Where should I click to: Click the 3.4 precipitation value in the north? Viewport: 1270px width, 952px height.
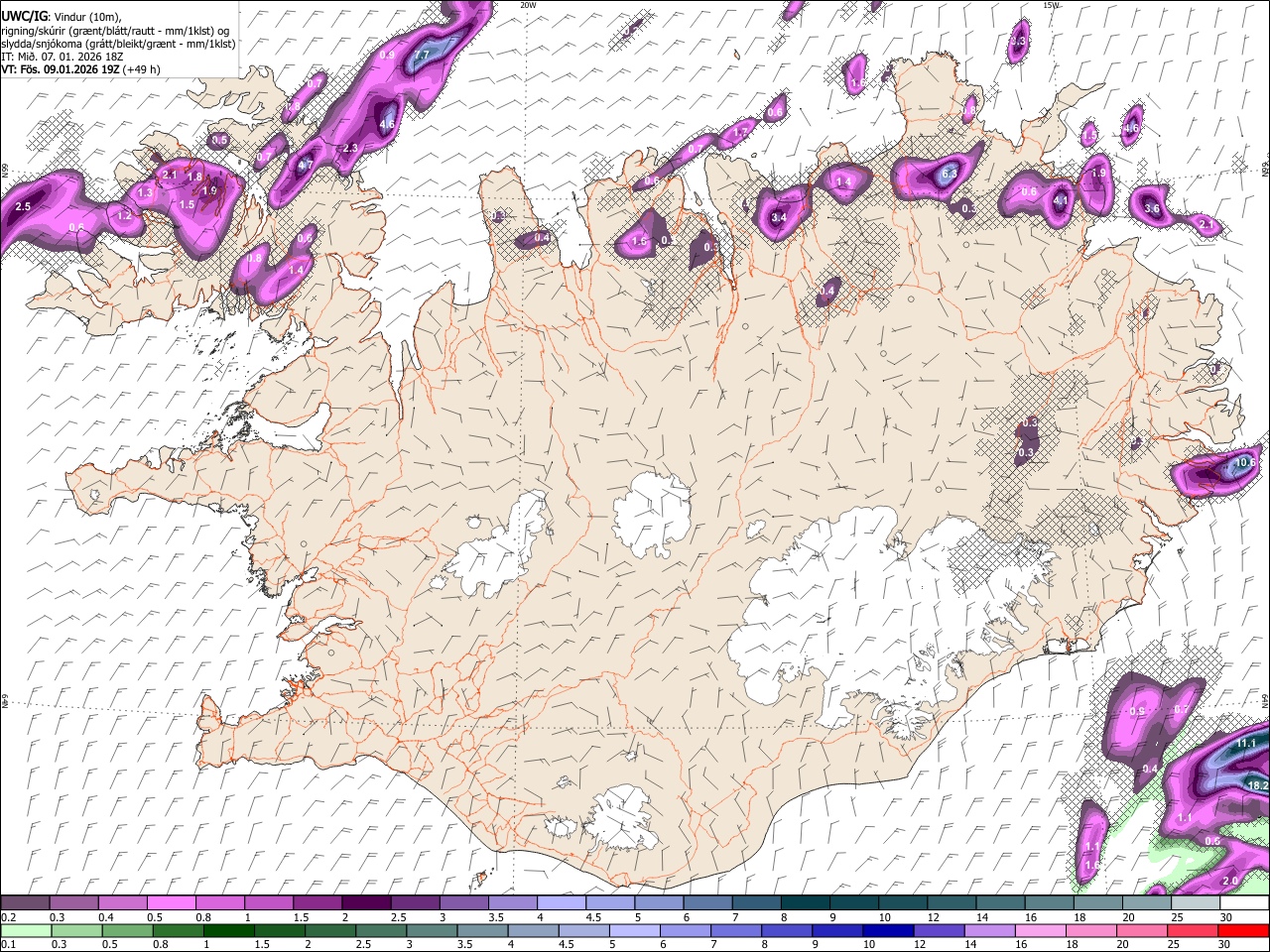pos(779,217)
